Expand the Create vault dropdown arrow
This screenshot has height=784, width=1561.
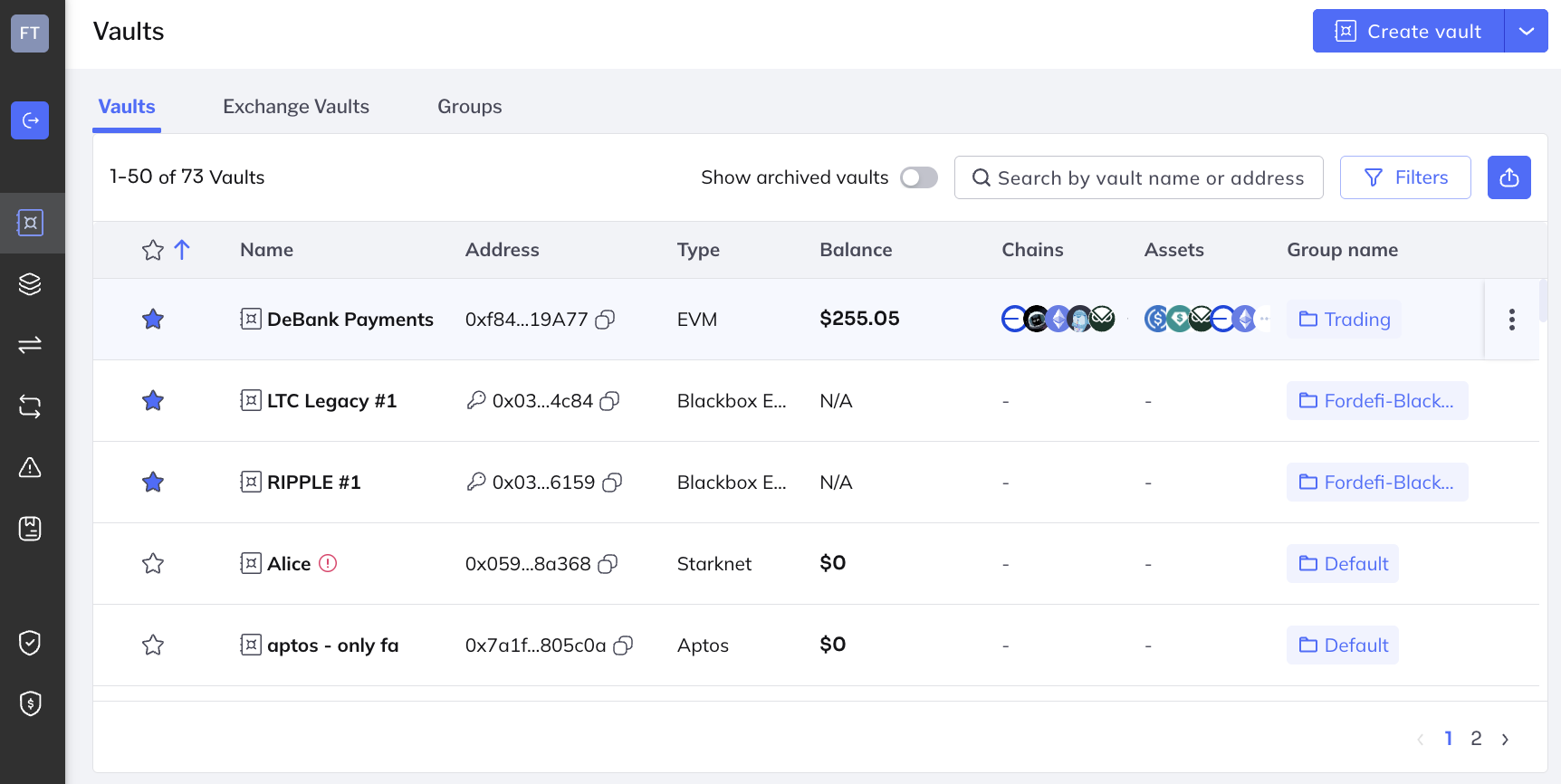coord(1527,31)
